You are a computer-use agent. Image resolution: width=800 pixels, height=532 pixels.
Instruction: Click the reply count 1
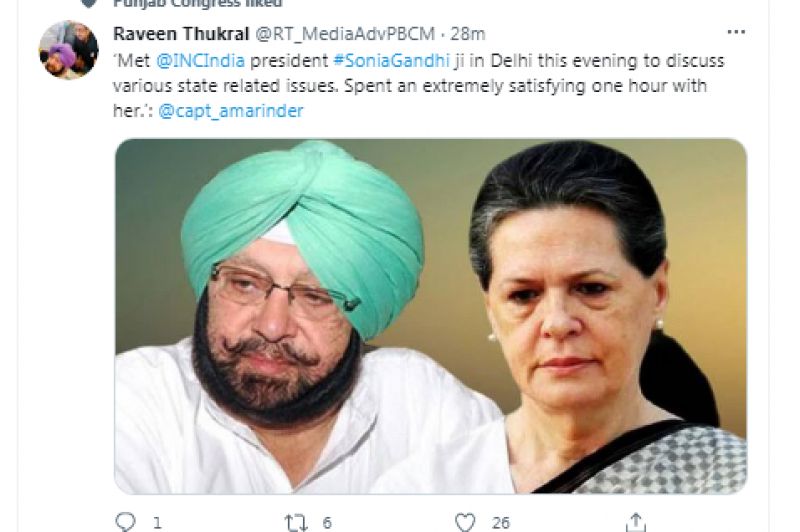157,523
